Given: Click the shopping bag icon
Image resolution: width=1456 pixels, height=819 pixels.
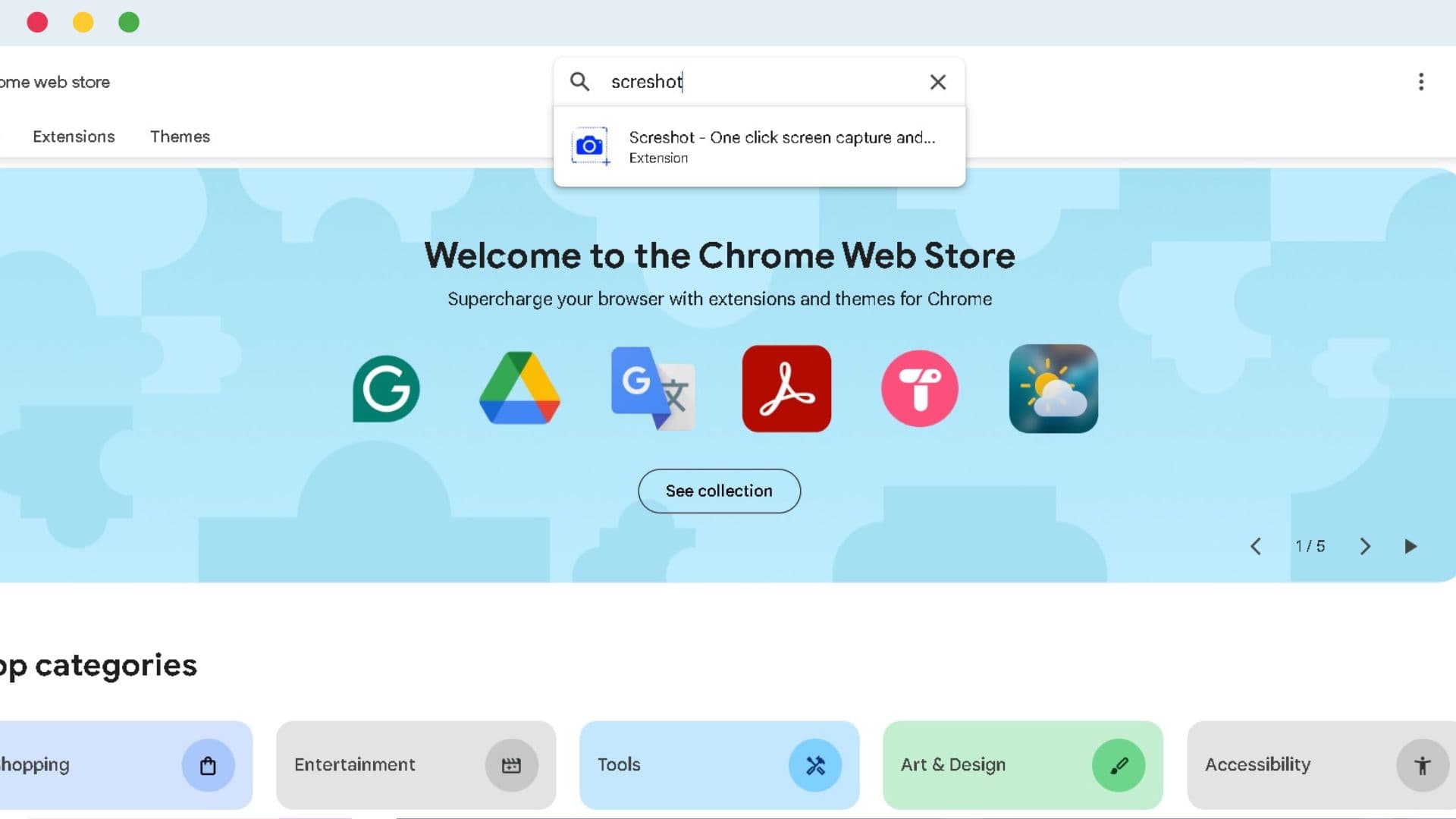Looking at the screenshot, I should coord(208,766).
